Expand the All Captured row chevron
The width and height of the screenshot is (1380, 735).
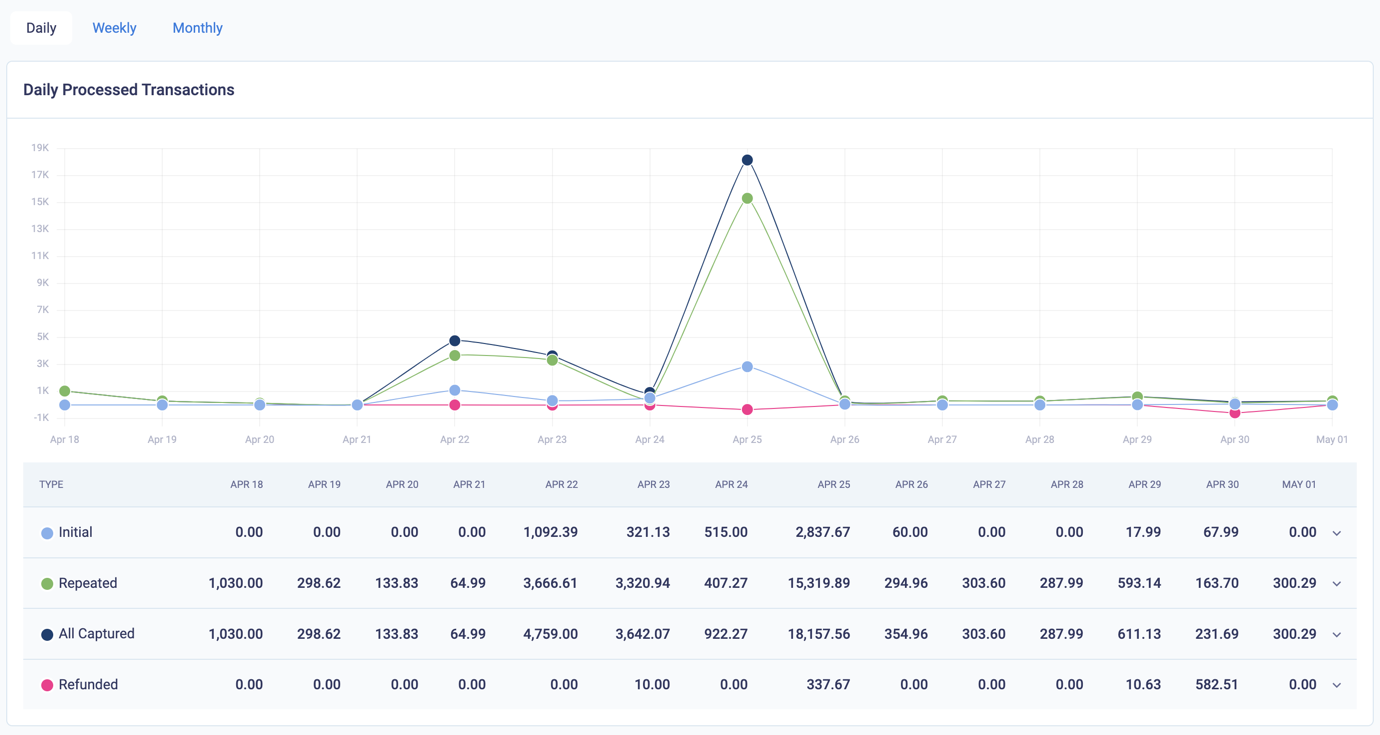tap(1337, 635)
